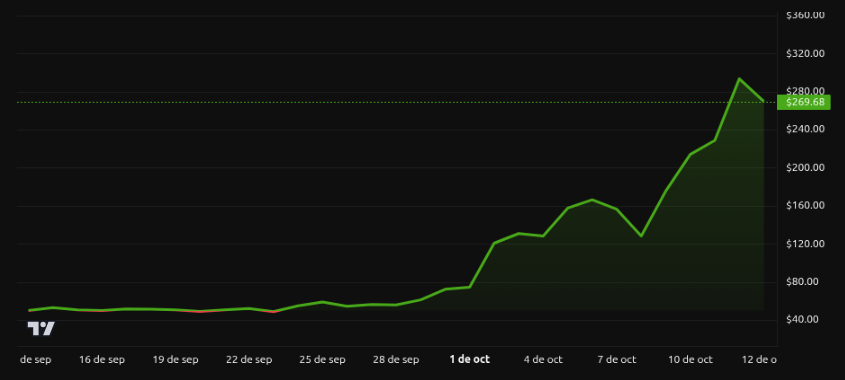Select the $200.00 price axis label
Image resolution: width=845 pixels, height=380 pixels.
[805, 168]
